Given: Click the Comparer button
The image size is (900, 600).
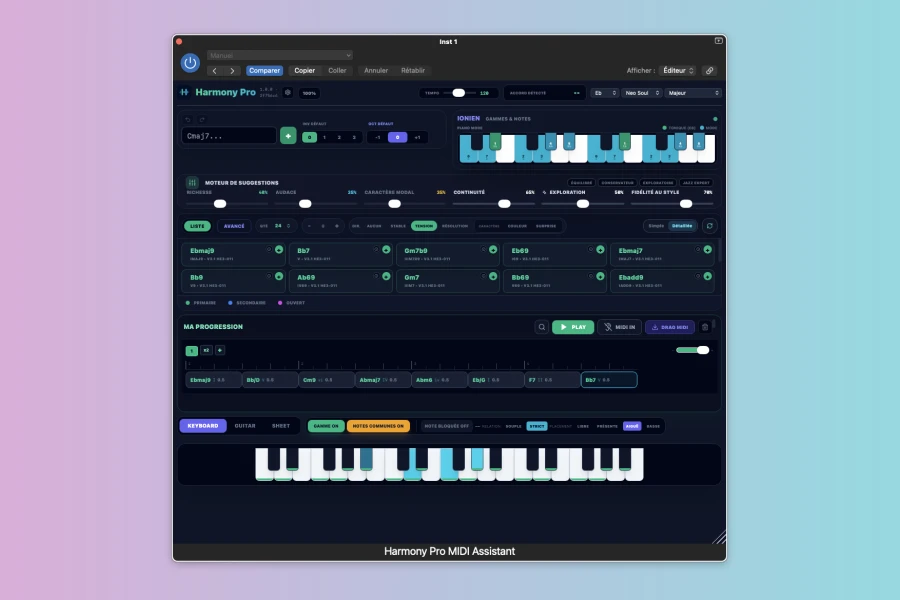Looking at the screenshot, I should coord(265,71).
